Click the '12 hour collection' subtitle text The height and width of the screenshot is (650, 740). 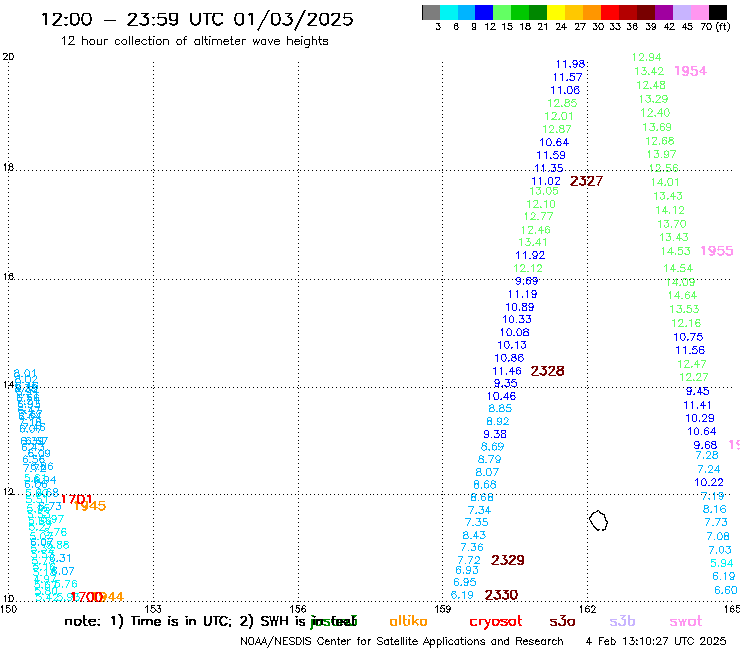(x=194, y=41)
